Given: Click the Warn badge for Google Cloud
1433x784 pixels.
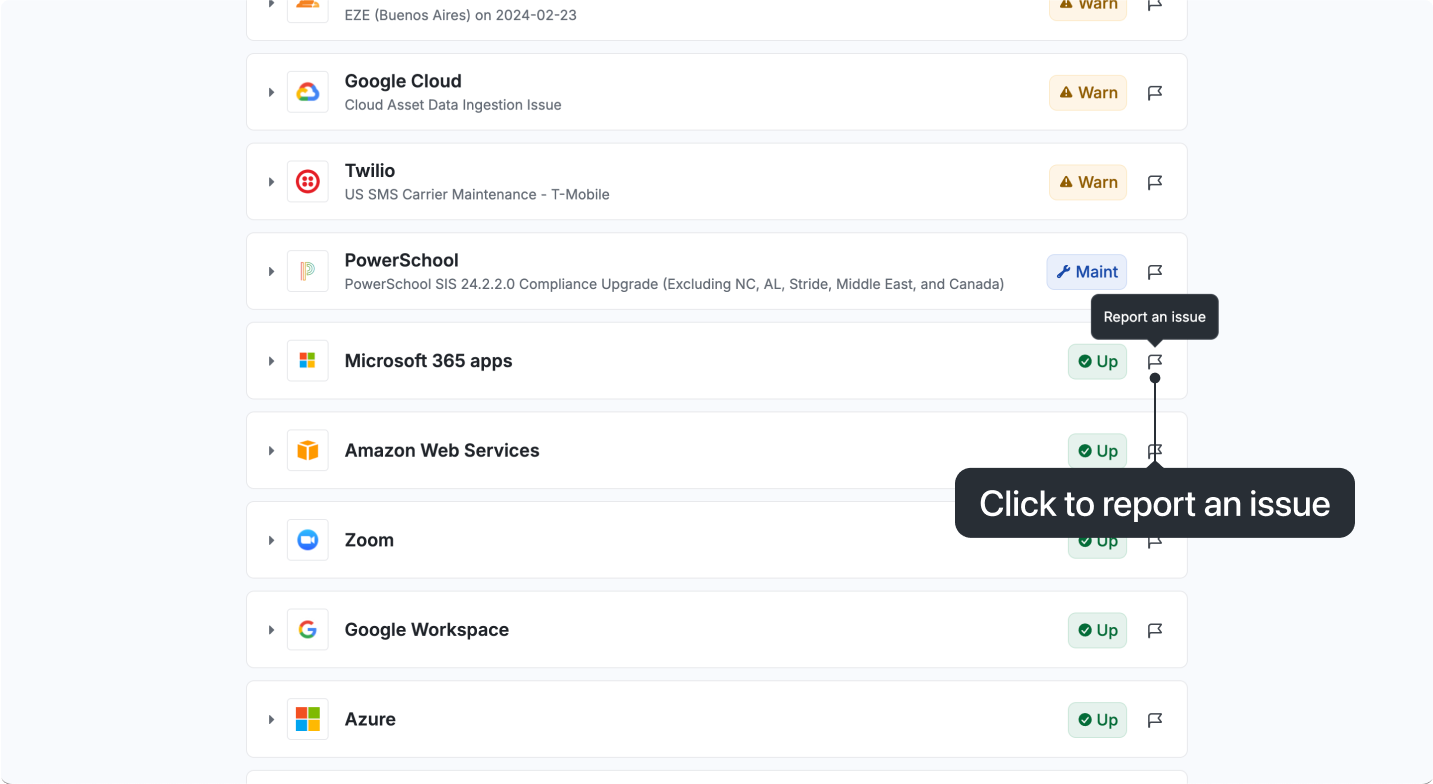Looking at the screenshot, I should coord(1088,93).
